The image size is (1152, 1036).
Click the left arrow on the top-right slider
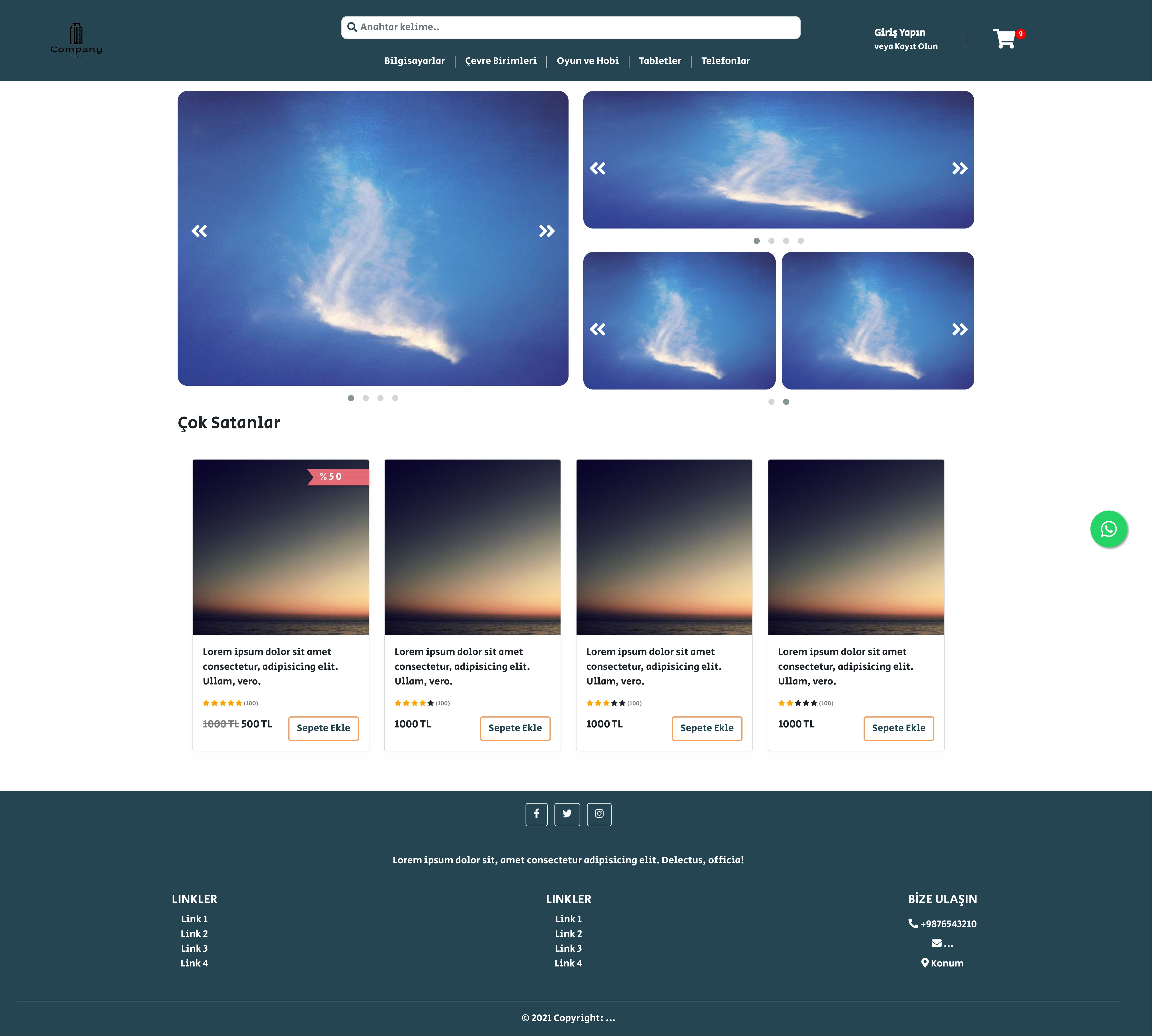click(597, 168)
